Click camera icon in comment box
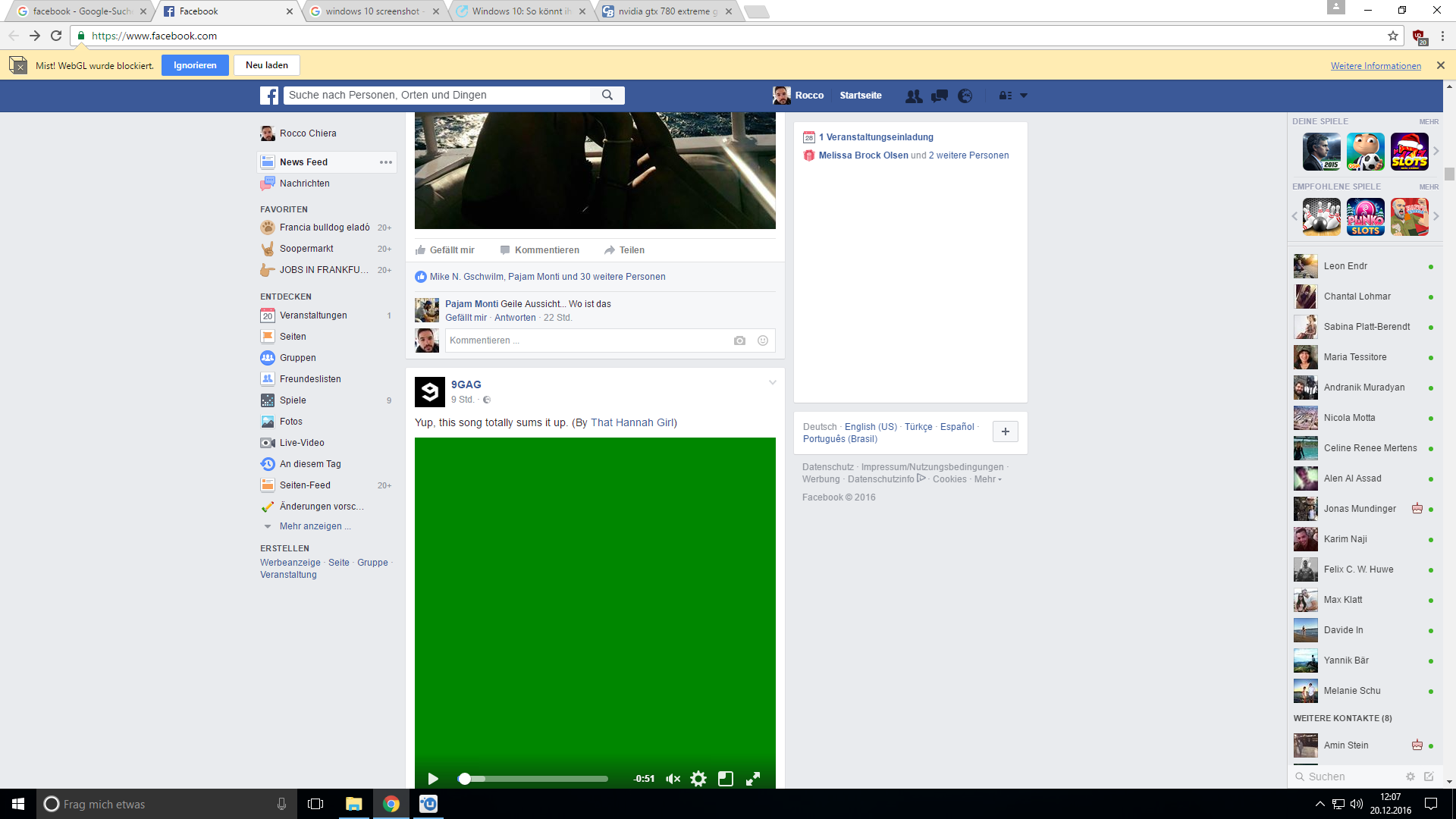This screenshot has height=819, width=1456. click(739, 340)
